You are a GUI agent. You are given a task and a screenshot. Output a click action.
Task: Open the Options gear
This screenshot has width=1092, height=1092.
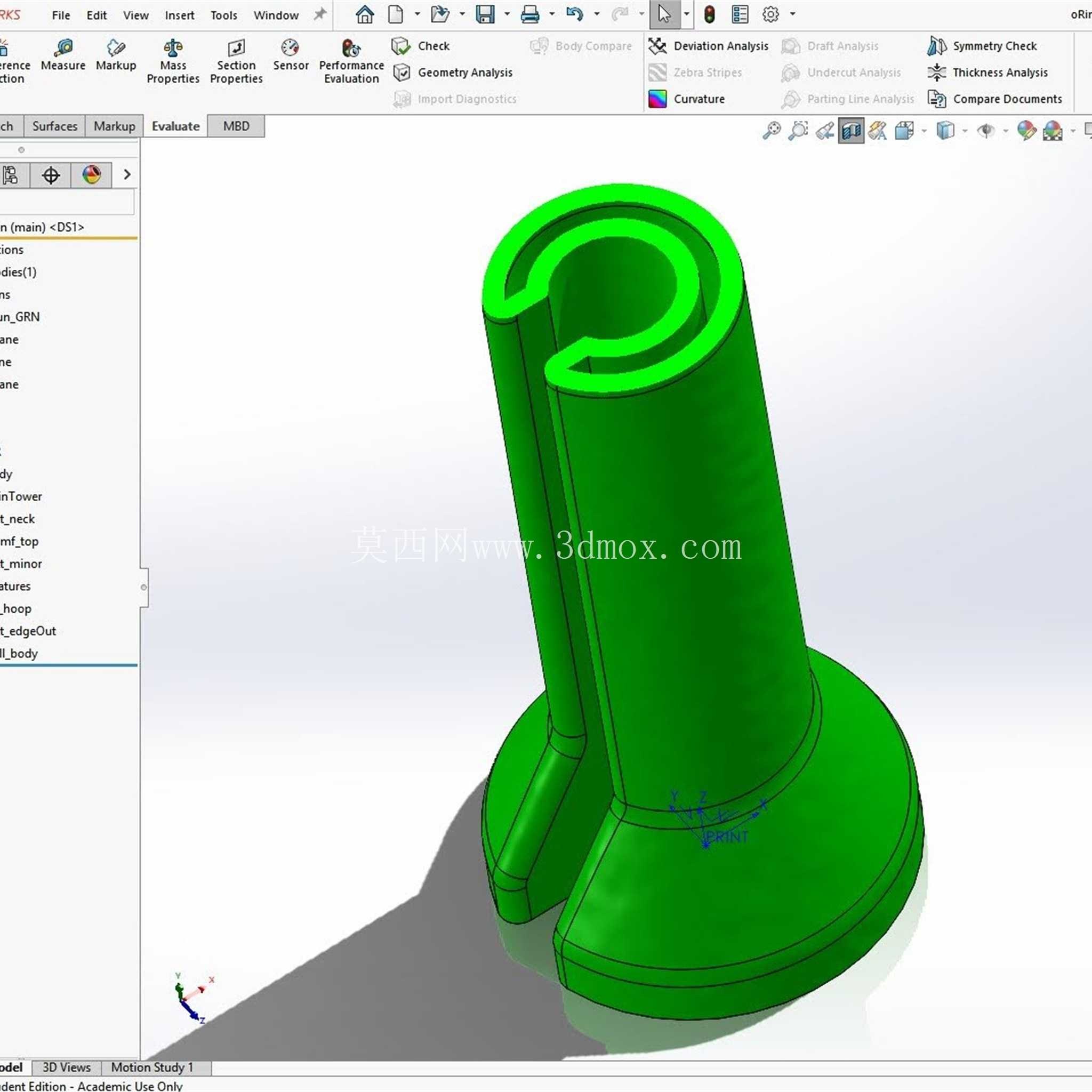coord(770,14)
